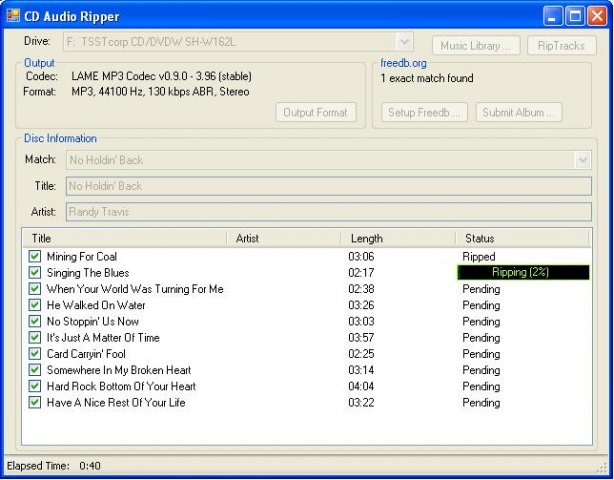Image resolution: width=614 pixels, height=480 pixels.
Task: Click Pending status for No Stoppin' Us Now
Action: [x=481, y=321]
